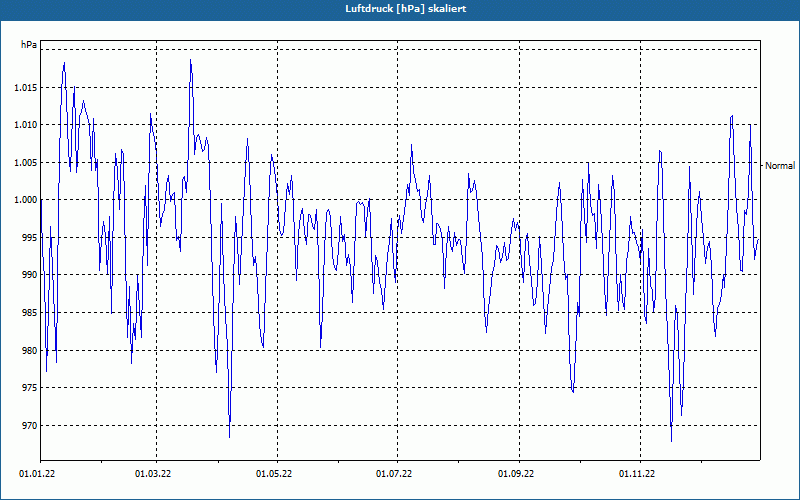Select the 1.010 y-axis label

coord(26,125)
